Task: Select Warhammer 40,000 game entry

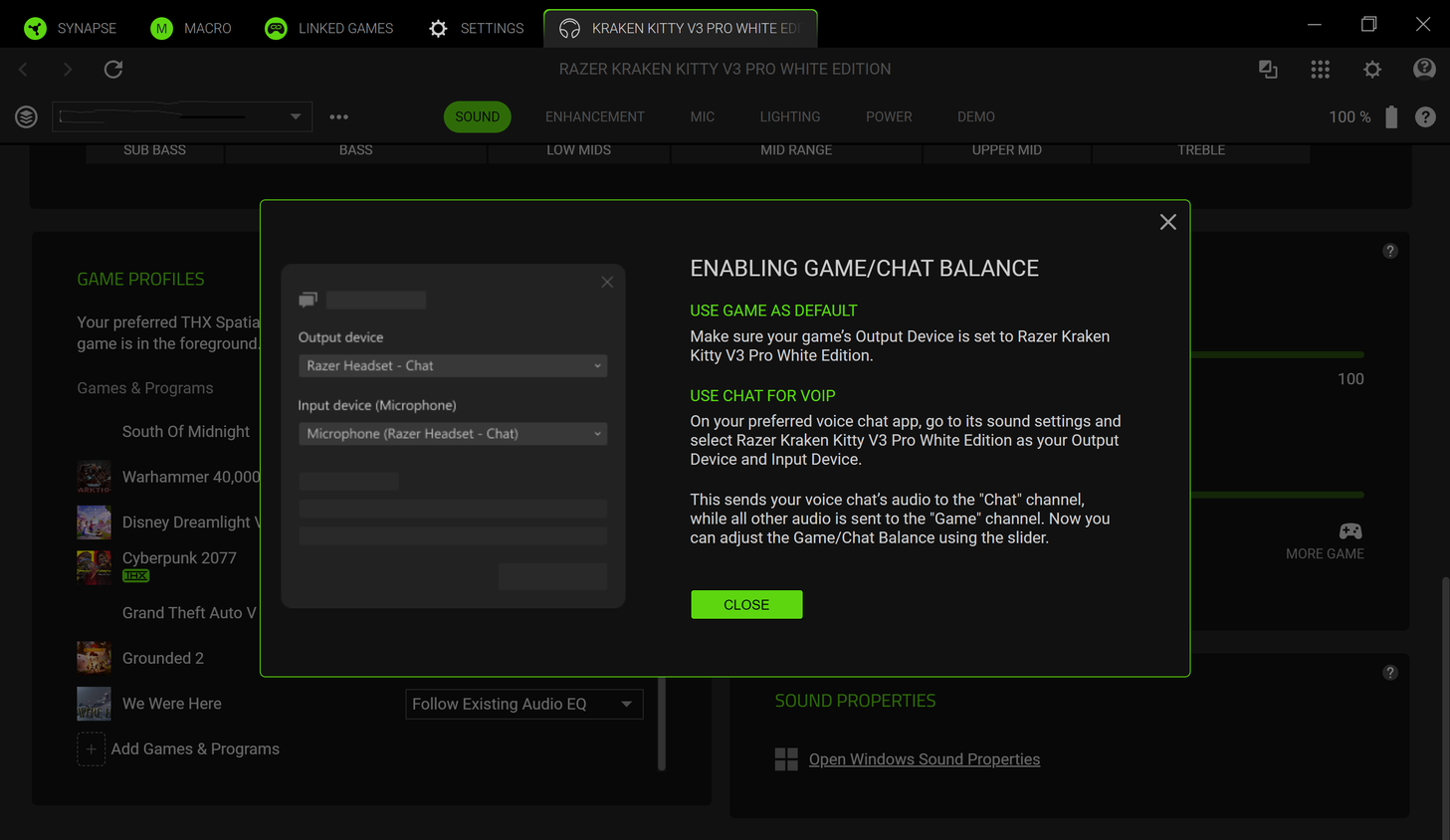Action: click(x=191, y=477)
